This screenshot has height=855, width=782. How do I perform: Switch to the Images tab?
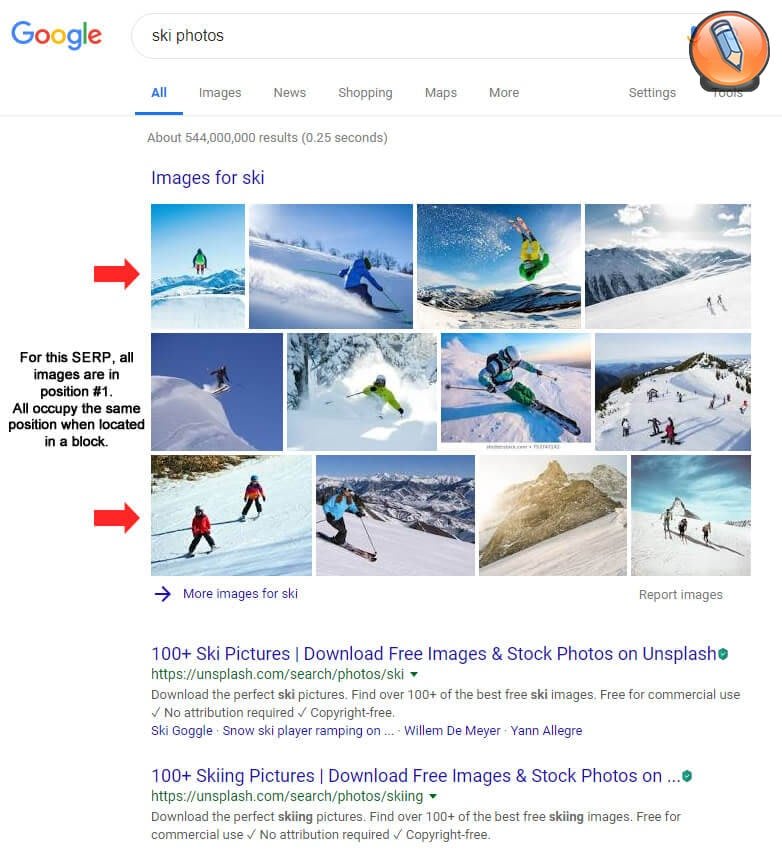click(220, 93)
